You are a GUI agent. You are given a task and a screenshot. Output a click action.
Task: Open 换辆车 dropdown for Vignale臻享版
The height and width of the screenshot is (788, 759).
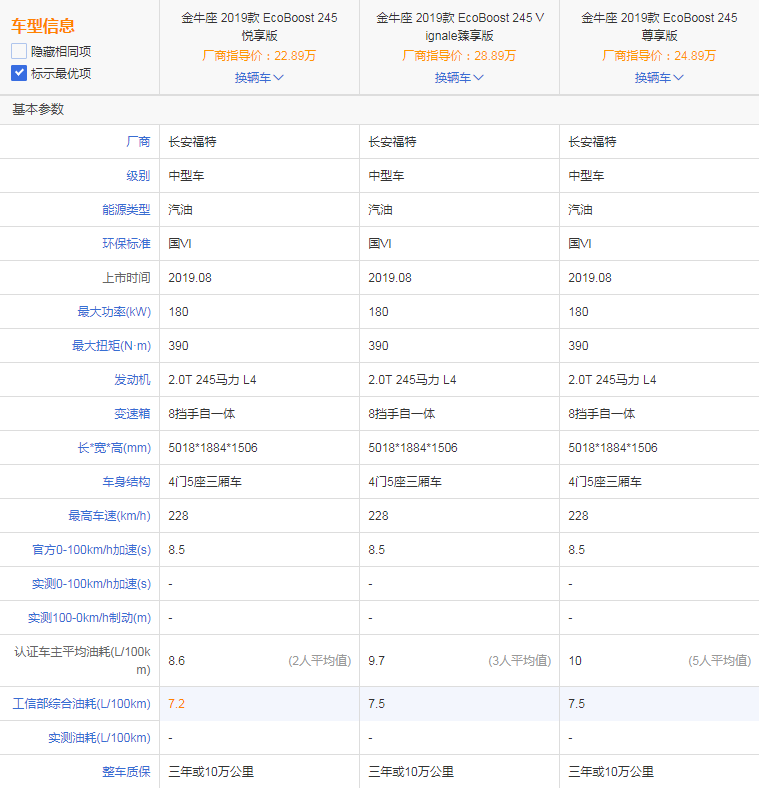click(459, 77)
